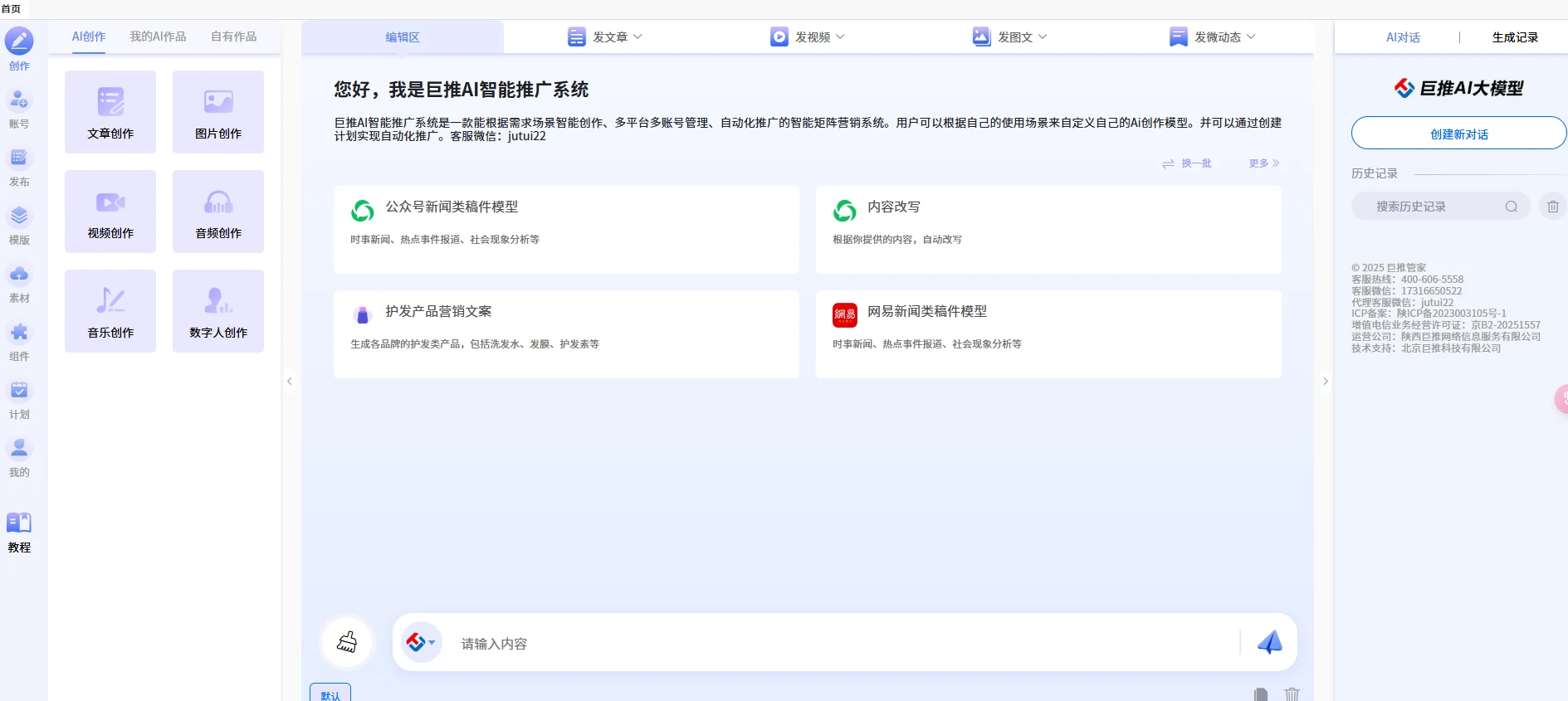This screenshot has width=1568, height=701.
Task: Send message with paper plane icon
Action: (1270, 642)
